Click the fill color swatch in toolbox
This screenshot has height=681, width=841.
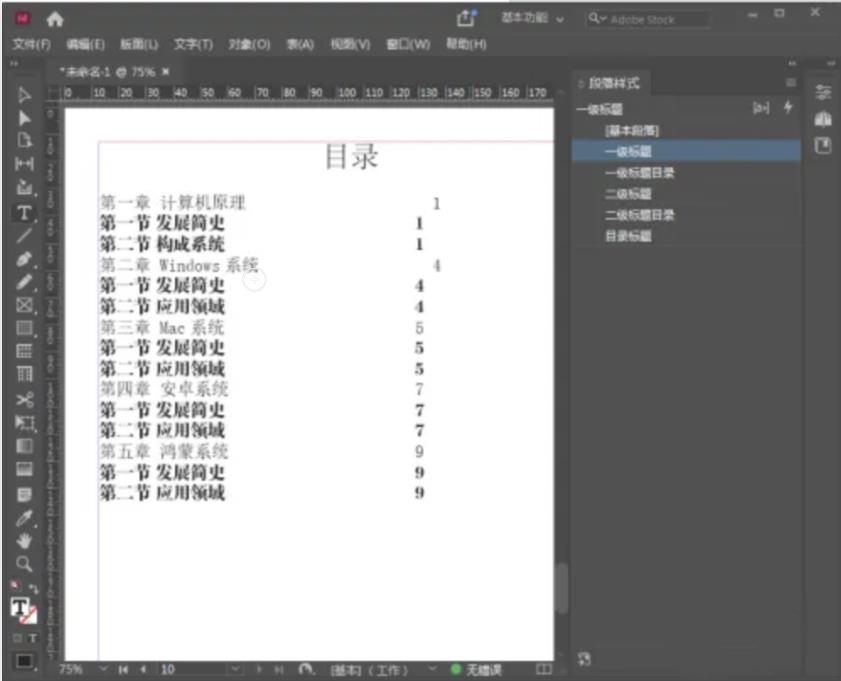click(x=20, y=606)
